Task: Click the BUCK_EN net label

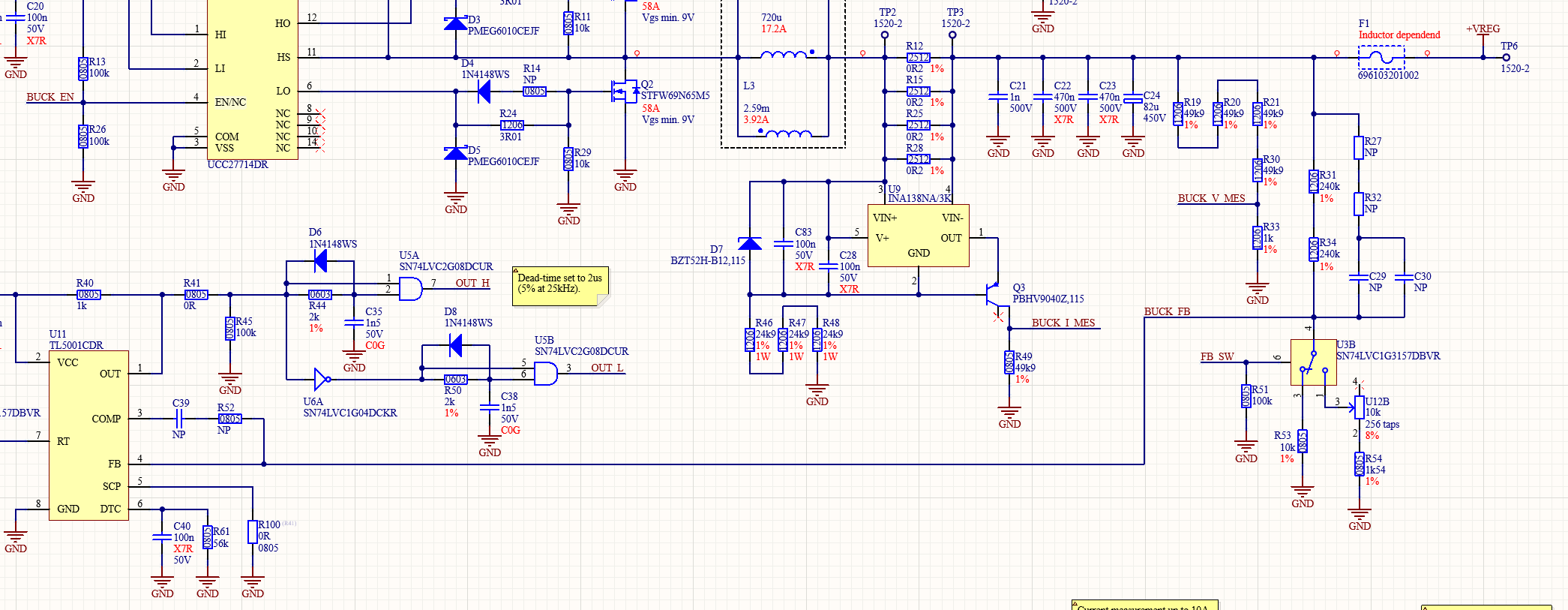Action: (50, 98)
